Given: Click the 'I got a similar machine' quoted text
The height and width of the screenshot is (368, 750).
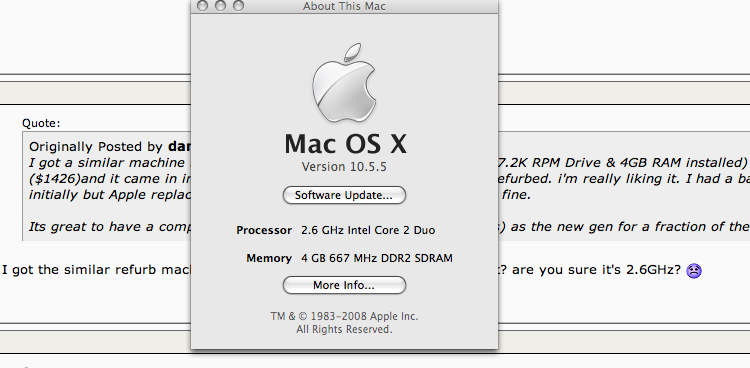Looking at the screenshot, I should click(x=107, y=163).
